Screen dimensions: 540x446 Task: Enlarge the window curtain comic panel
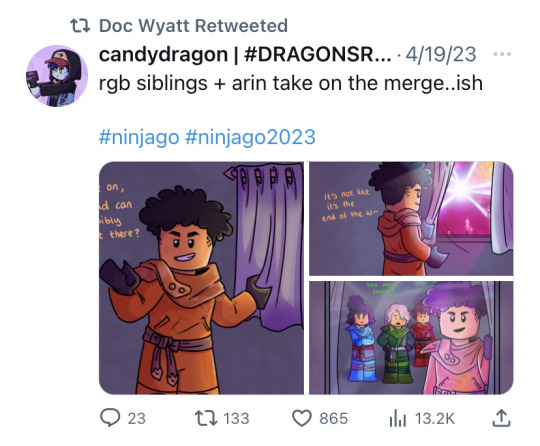[x=411, y=218]
